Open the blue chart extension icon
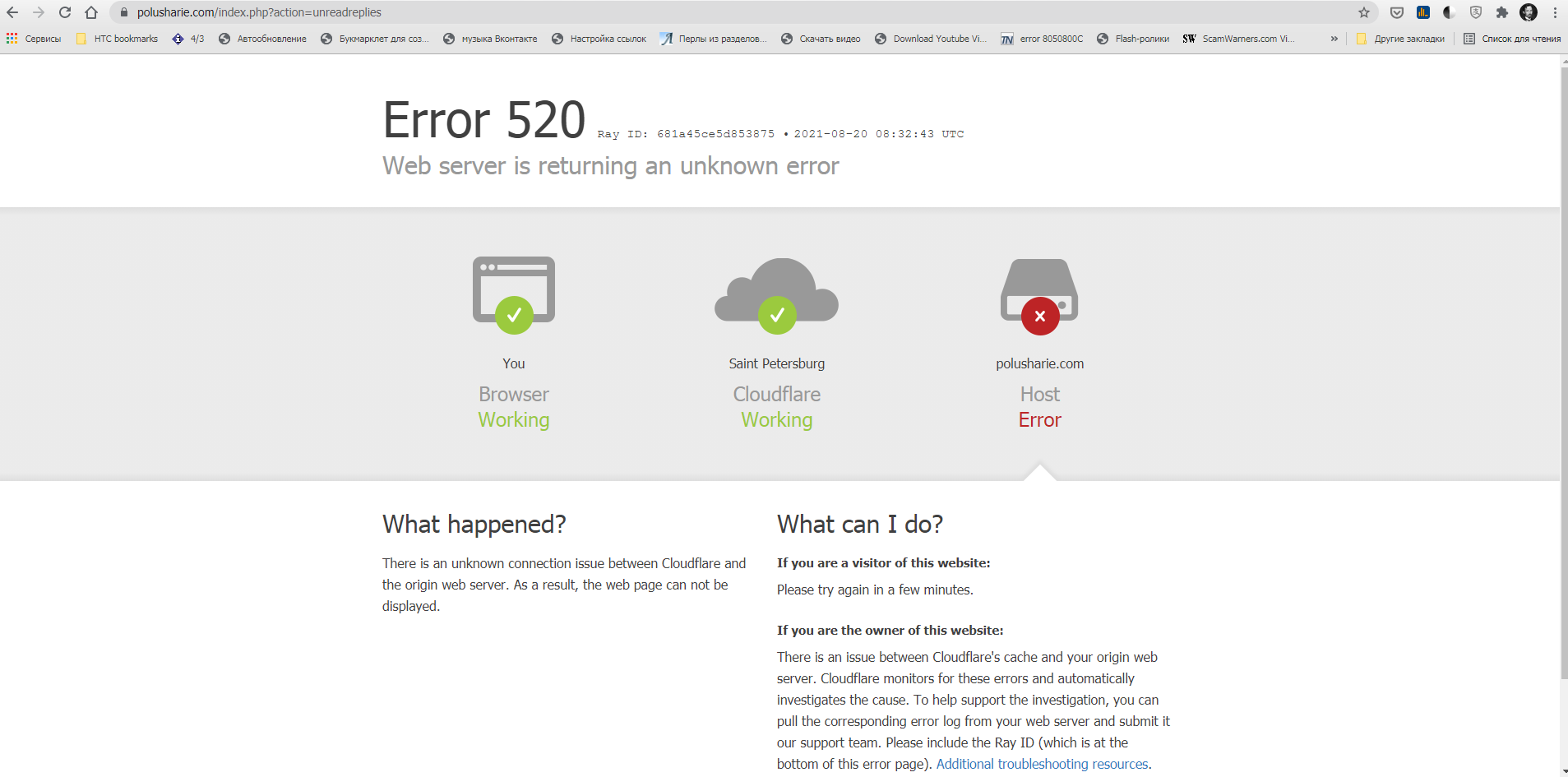The height and width of the screenshot is (777, 1568). click(x=1423, y=12)
